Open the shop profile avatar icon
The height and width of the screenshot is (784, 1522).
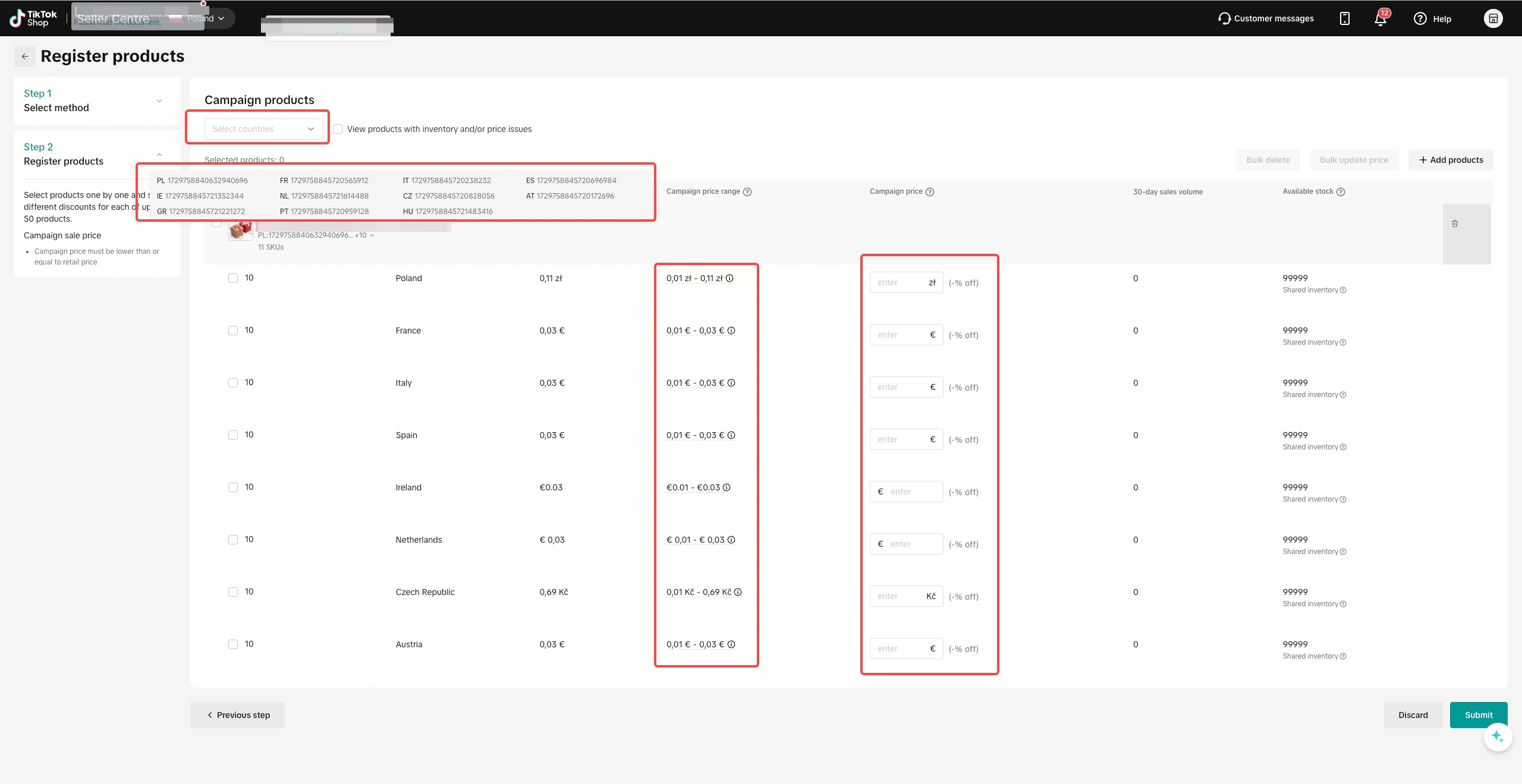(x=1493, y=18)
